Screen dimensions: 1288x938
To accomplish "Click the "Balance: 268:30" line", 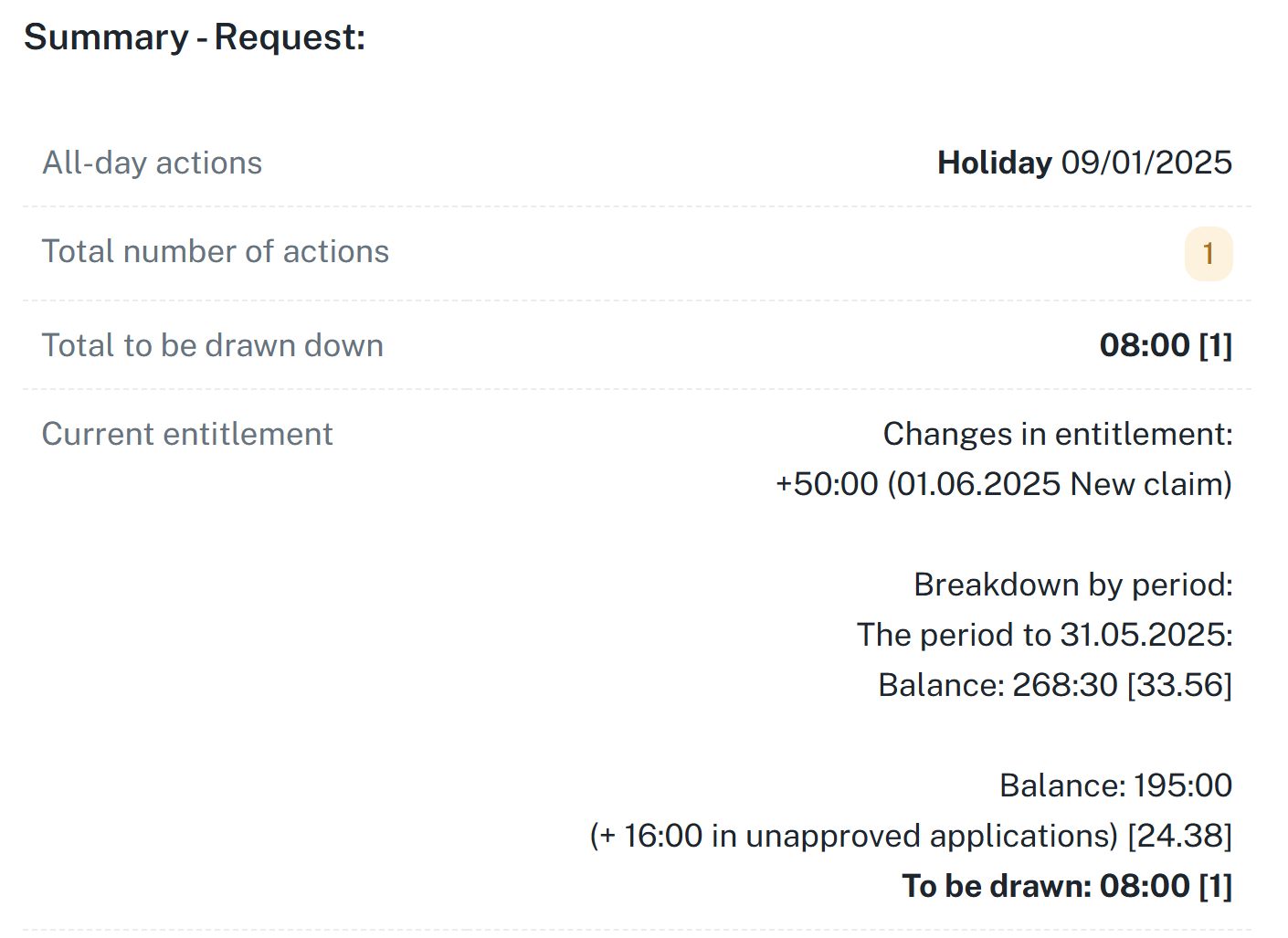I will tap(998, 685).
